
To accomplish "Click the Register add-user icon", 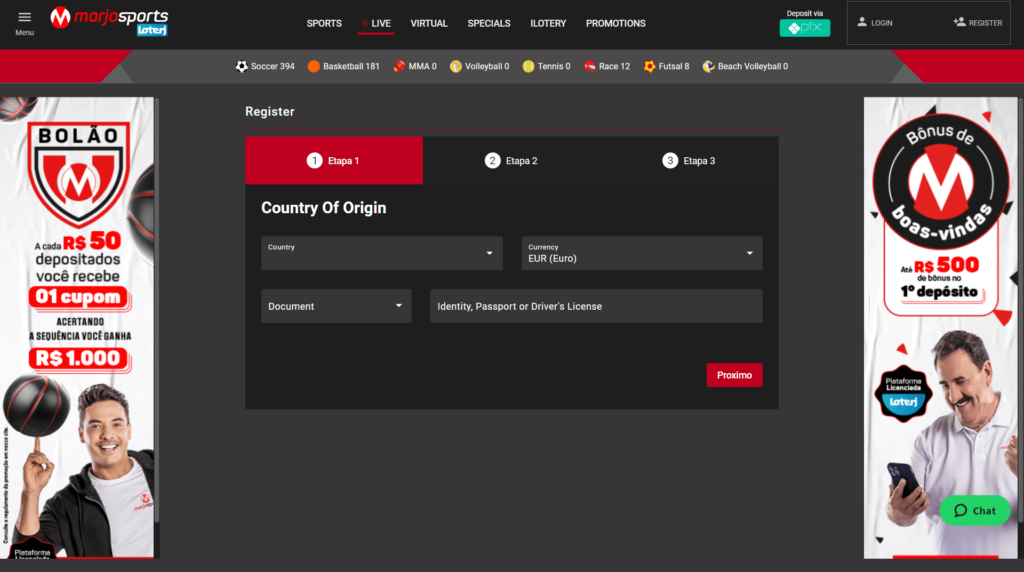I will click(x=959, y=22).
